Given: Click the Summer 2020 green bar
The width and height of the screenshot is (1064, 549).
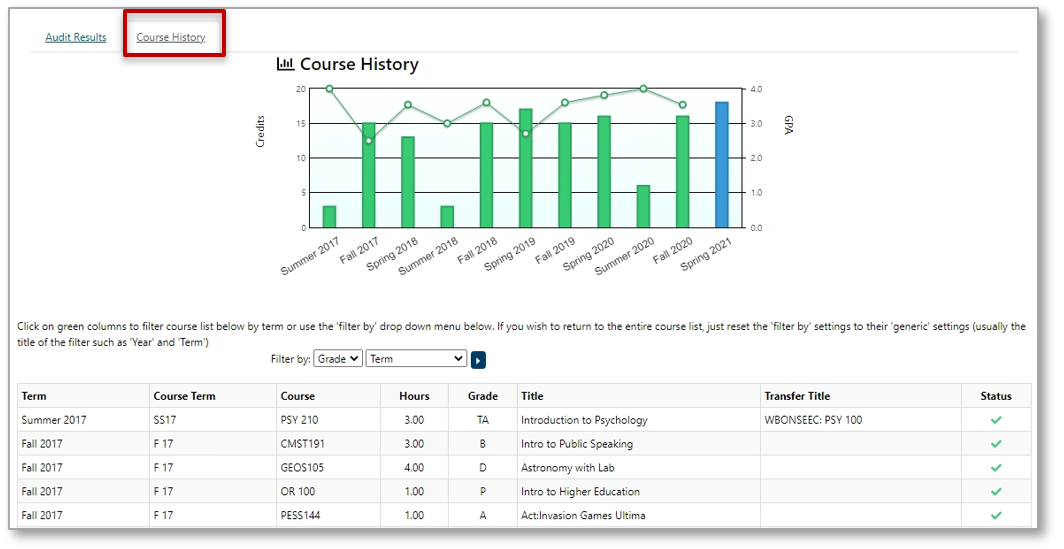Looking at the screenshot, I should click(x=643, y=206).
